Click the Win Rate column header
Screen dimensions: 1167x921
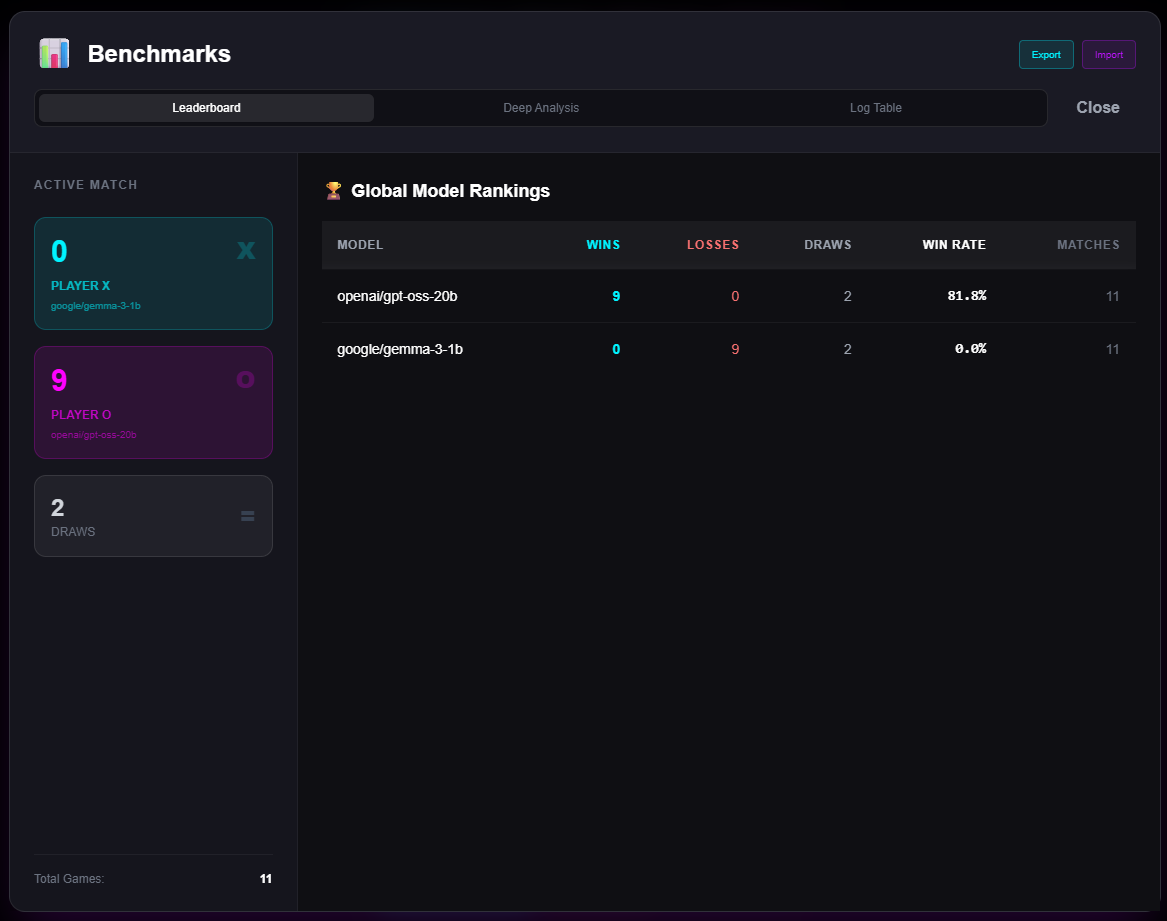click(954, 245)
